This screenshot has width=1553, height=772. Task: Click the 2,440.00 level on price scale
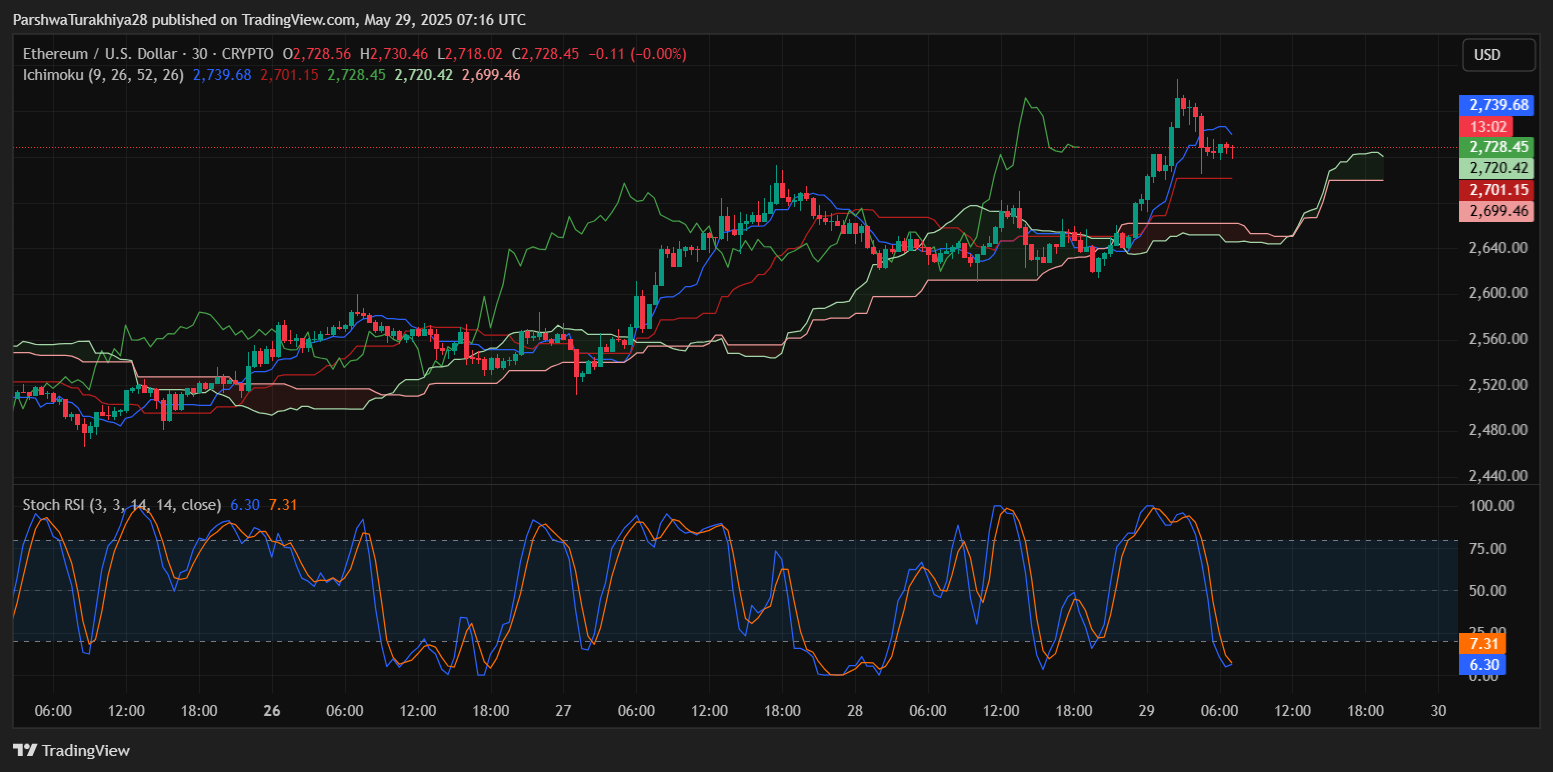(1496, 476)
